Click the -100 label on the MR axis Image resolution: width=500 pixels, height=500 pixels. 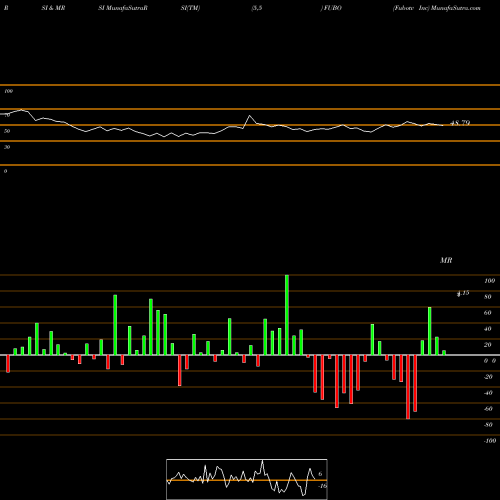point(490,441)
